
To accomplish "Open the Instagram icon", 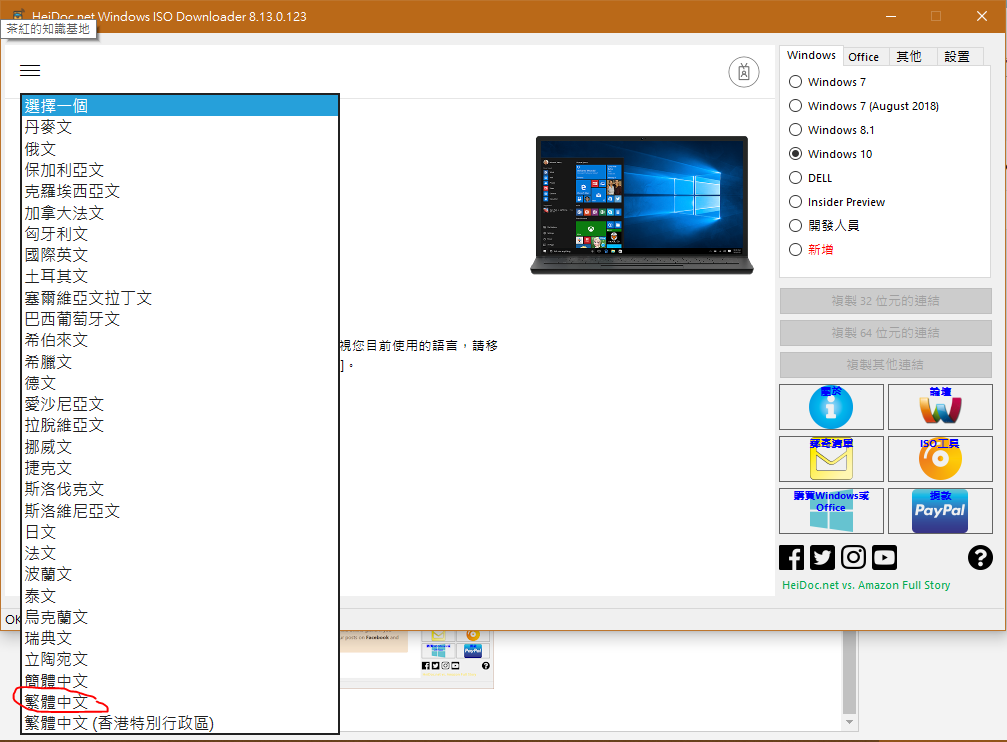I will (853, 558).
